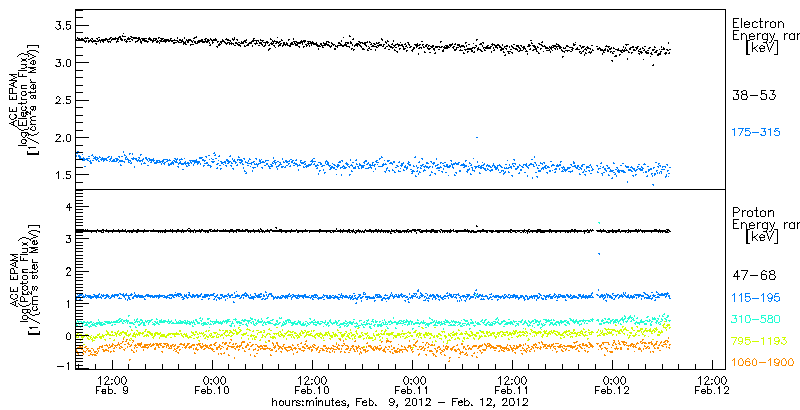Select the 47-68 proton energy label

(x=754, y=276)
